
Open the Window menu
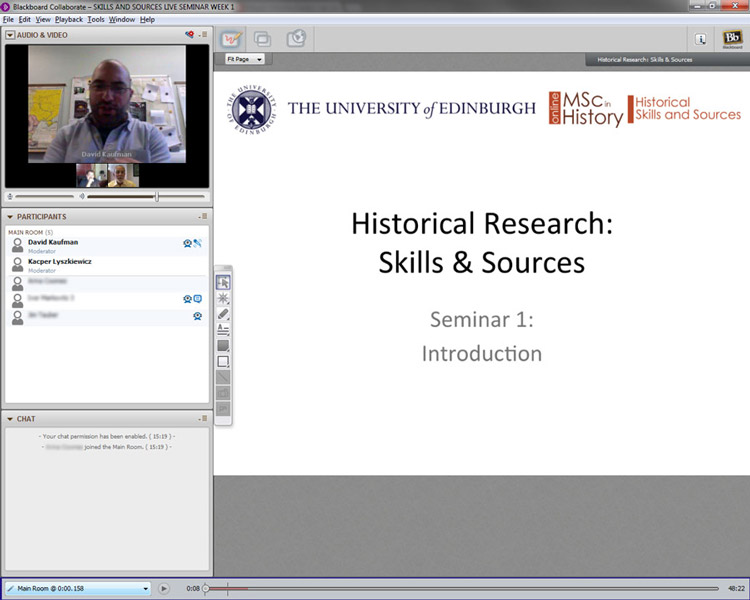tap(121, 20)
